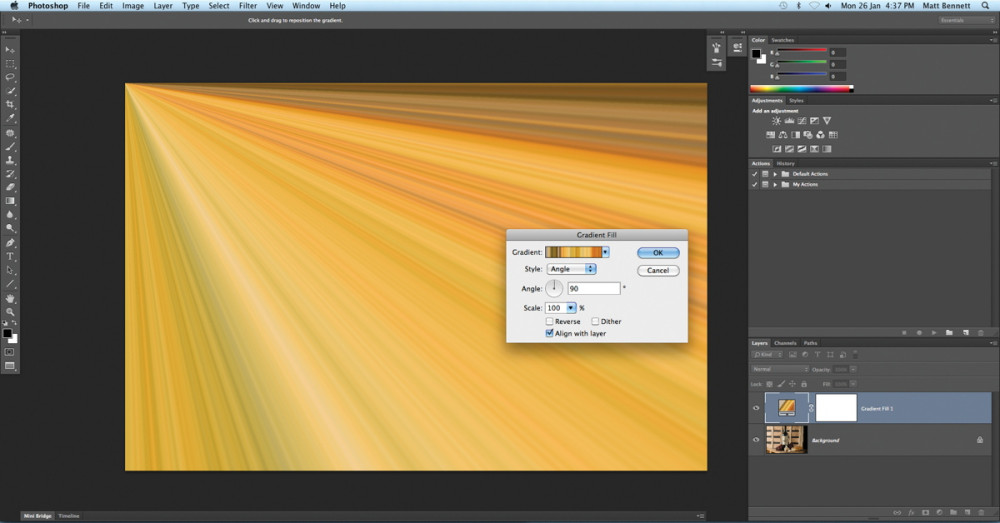1000x523 pixels.
Task: Hide the Gradient Fill 1 layer
Action: point(756,408)
